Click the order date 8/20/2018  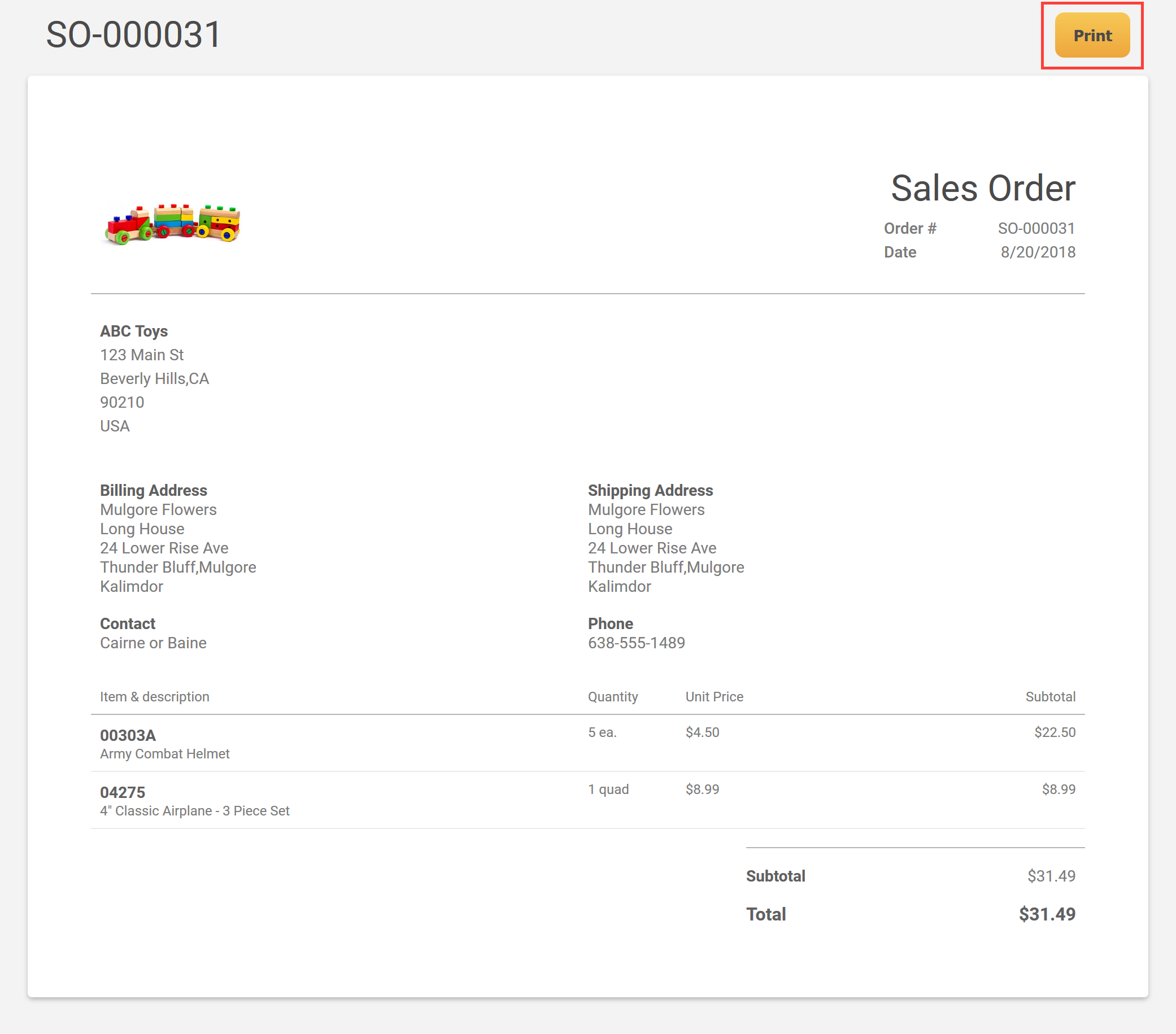(x=1038, y=252)
